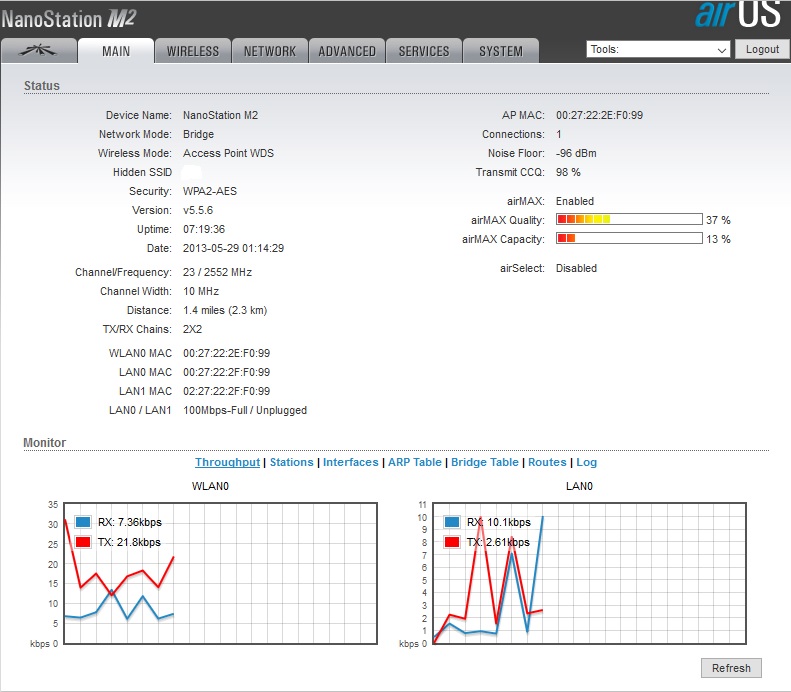791x692 pixels.
Task: Click blue RX legend swatch in WLAN0 chart
Action: [x=84, y=522]
